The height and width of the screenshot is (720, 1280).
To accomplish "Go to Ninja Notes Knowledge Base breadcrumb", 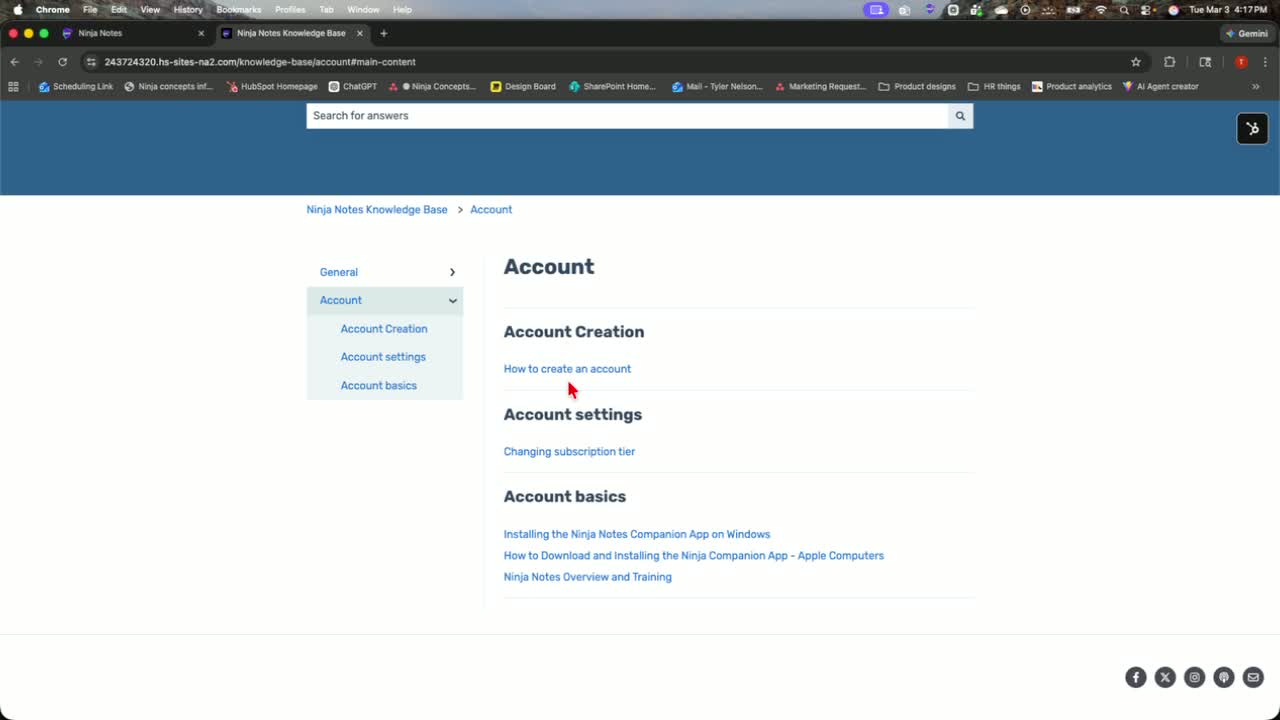I will pos(377,210).
